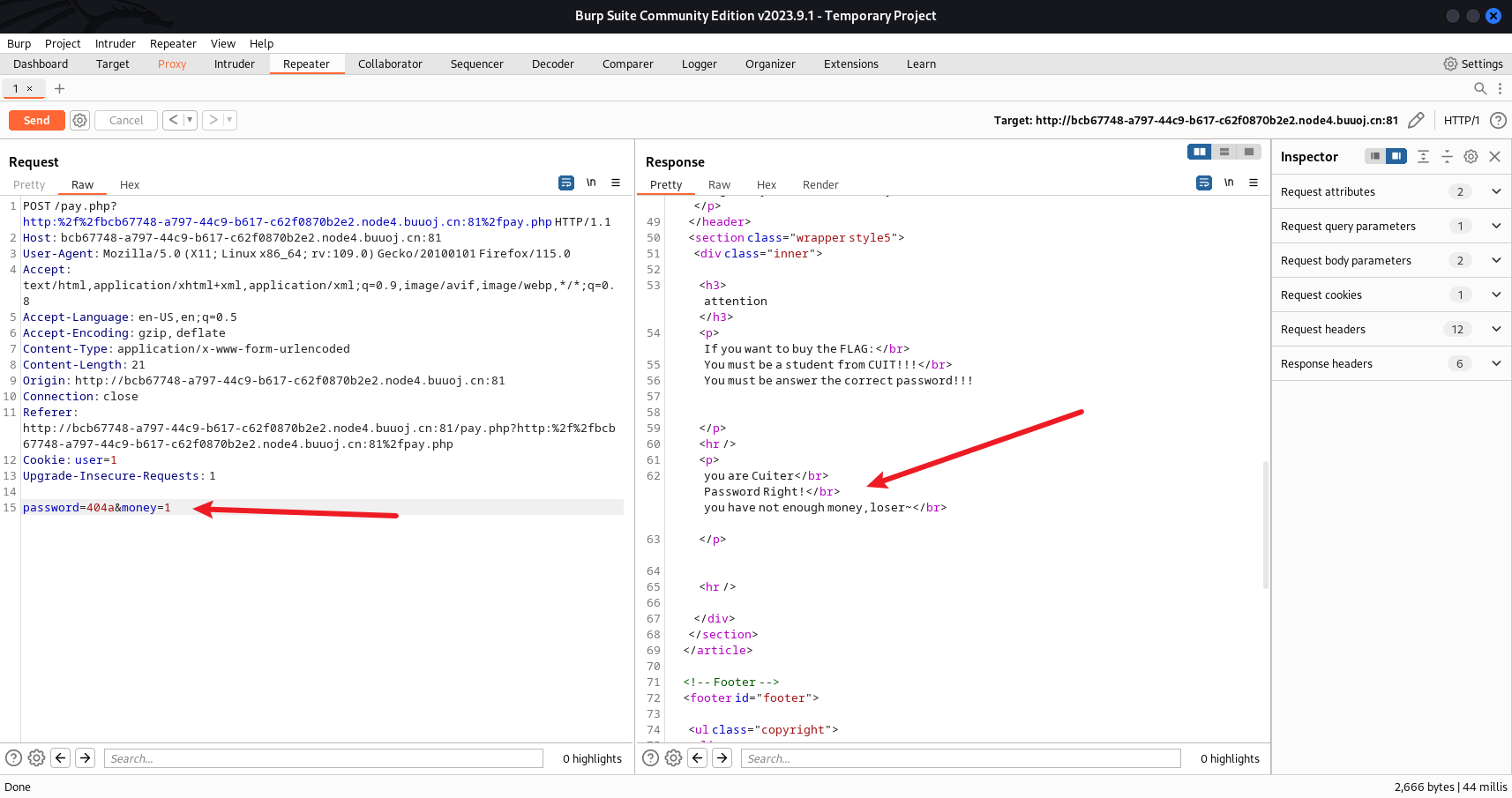Select response Render view tab
This screenshot has width=1512, height=798.
pyautogui.click(x=820, y=184)
